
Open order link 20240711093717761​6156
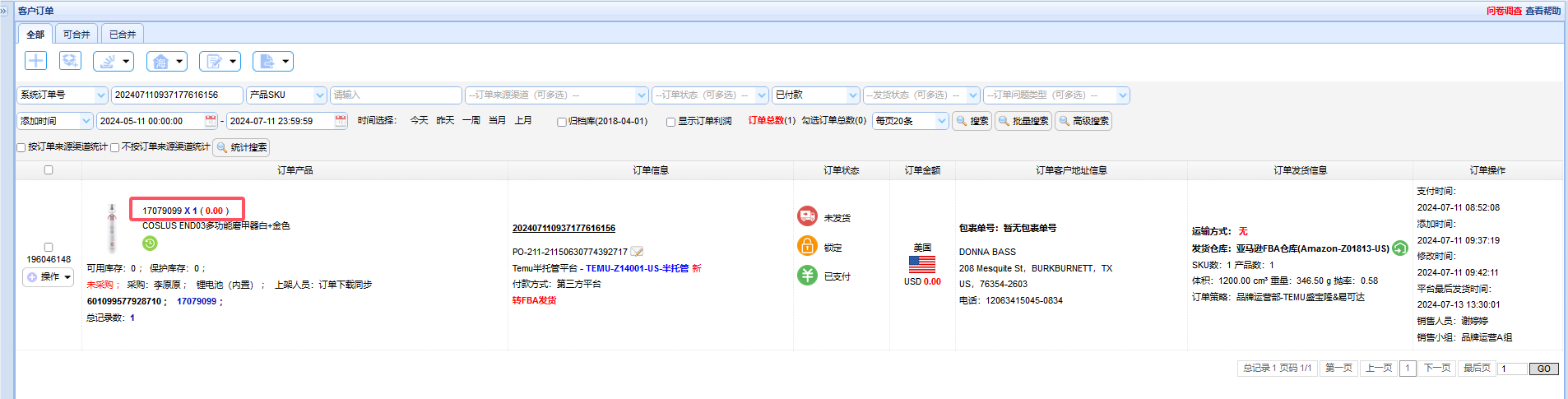tap(564, 229)
